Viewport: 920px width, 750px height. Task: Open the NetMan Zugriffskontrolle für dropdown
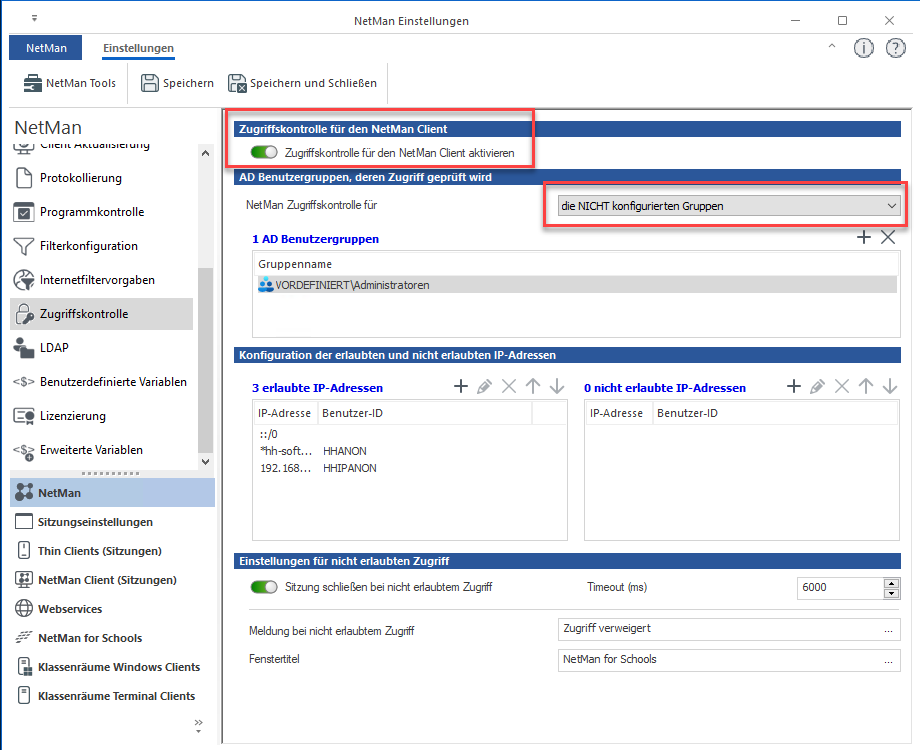[x=729, y=206]
